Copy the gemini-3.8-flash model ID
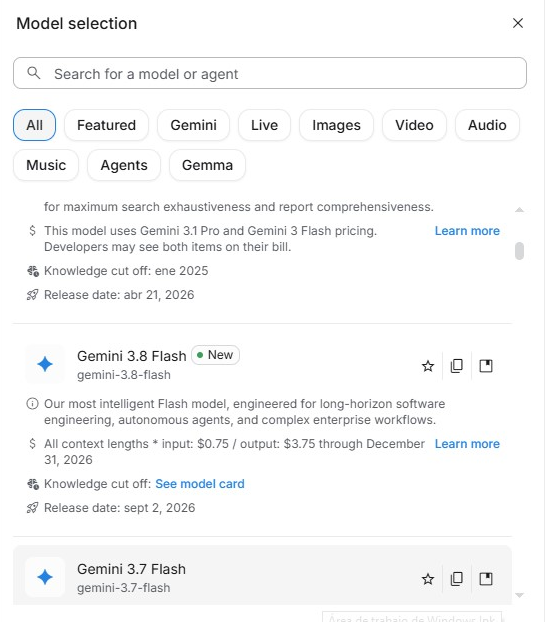The width and height of the screenshot is (545, 622). click(x=457, y=366)
